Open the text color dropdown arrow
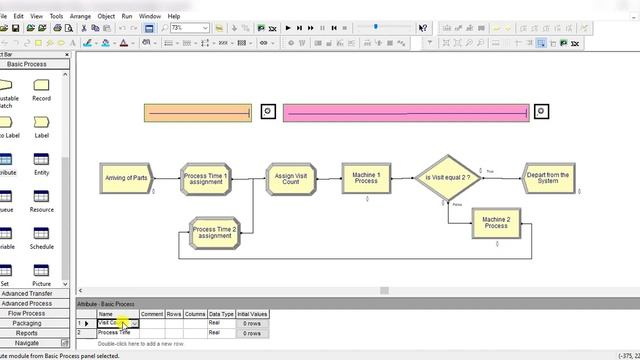 [133, 43]
